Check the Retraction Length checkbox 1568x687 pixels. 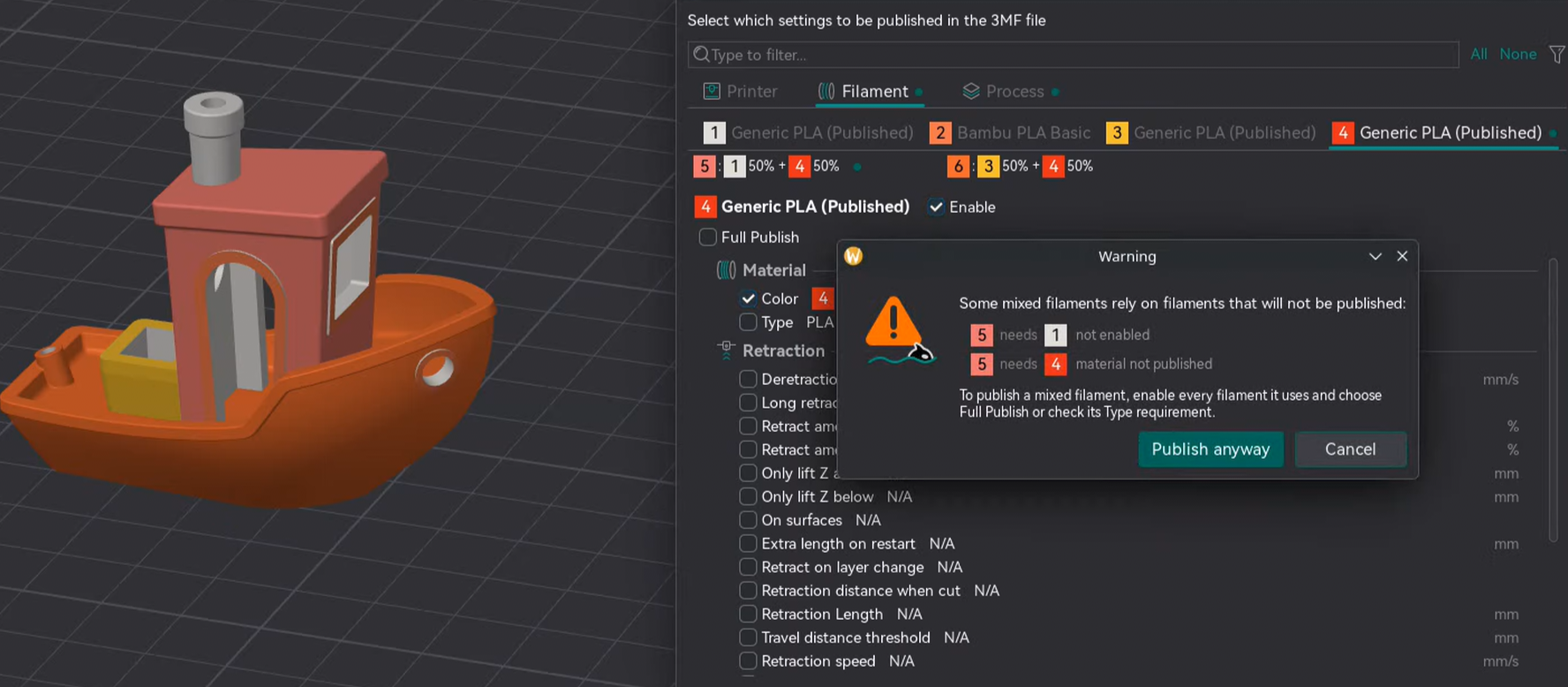click(x=748, y=614)
